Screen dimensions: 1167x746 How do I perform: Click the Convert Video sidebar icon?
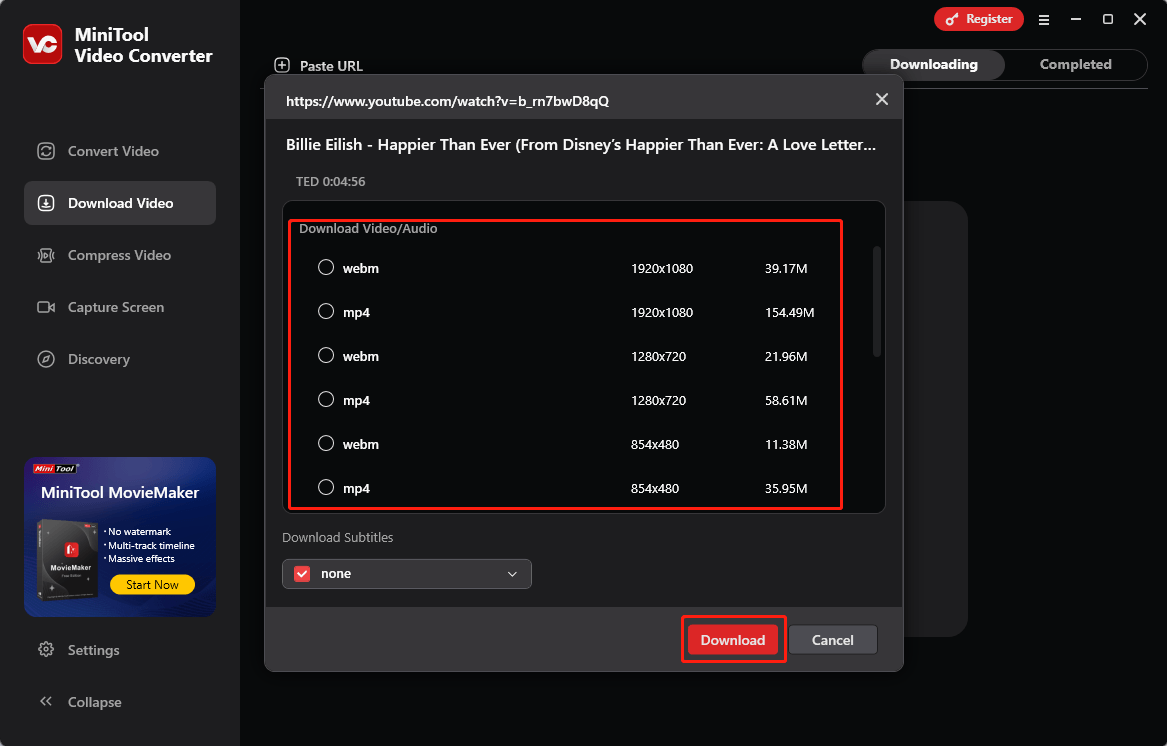pos(46,151)
